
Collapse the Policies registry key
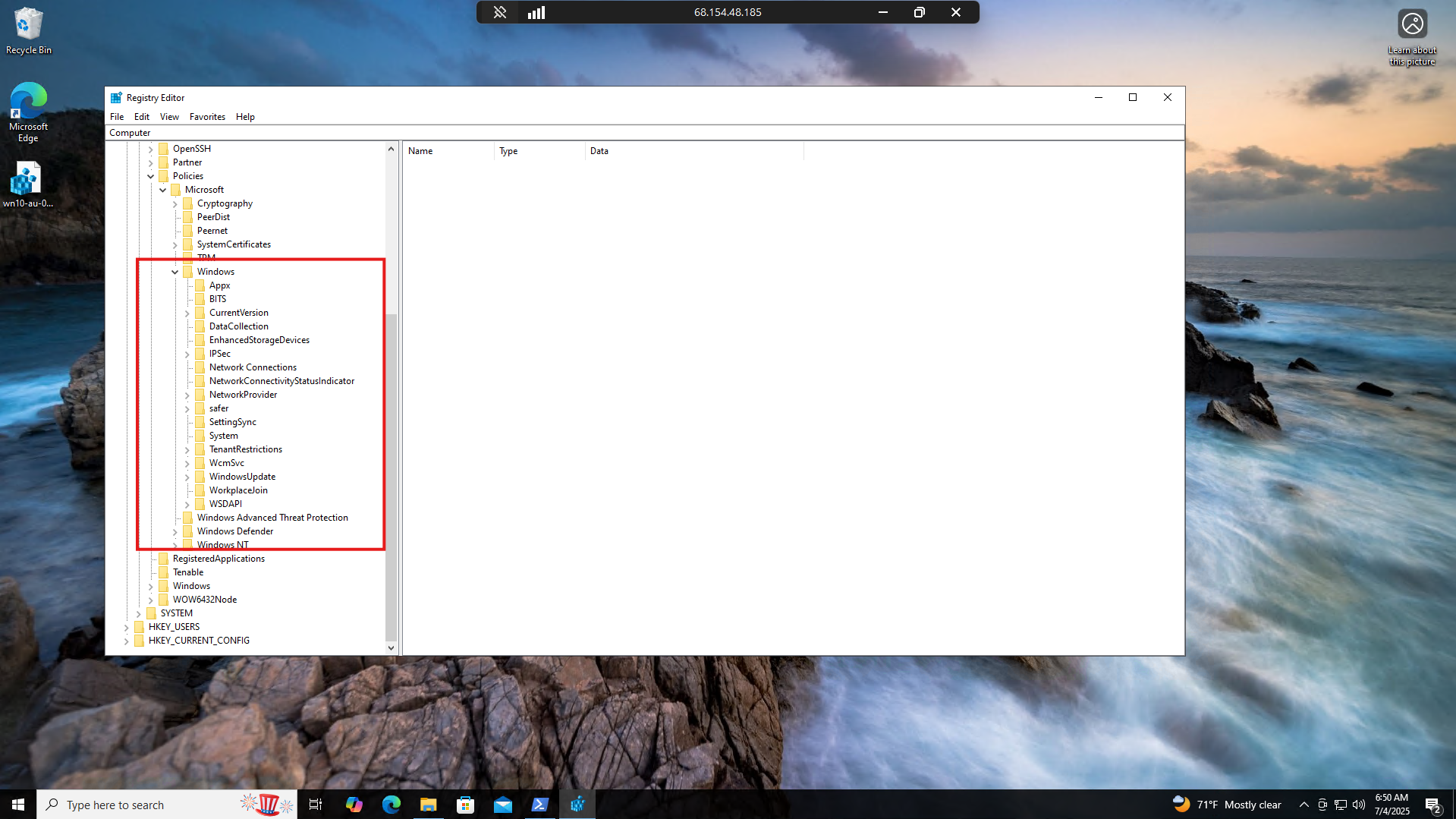point(150,176)
